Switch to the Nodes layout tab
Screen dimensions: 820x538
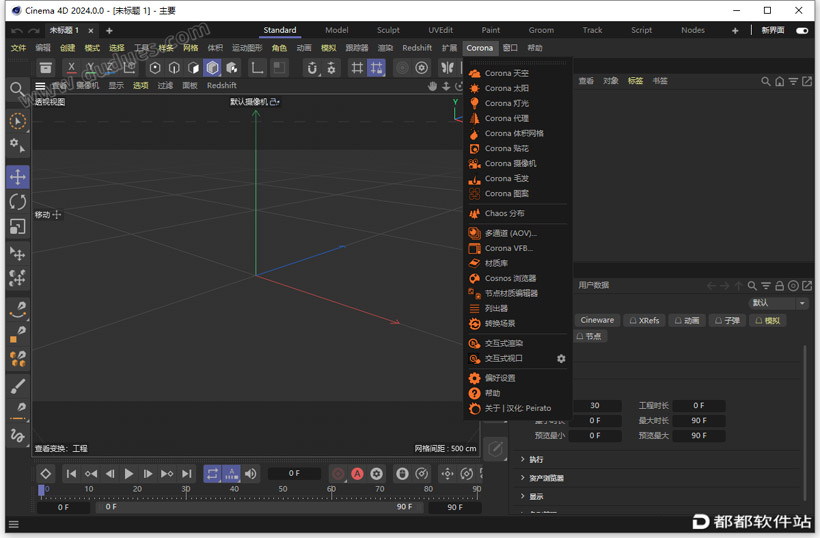(x=692, y=30)
